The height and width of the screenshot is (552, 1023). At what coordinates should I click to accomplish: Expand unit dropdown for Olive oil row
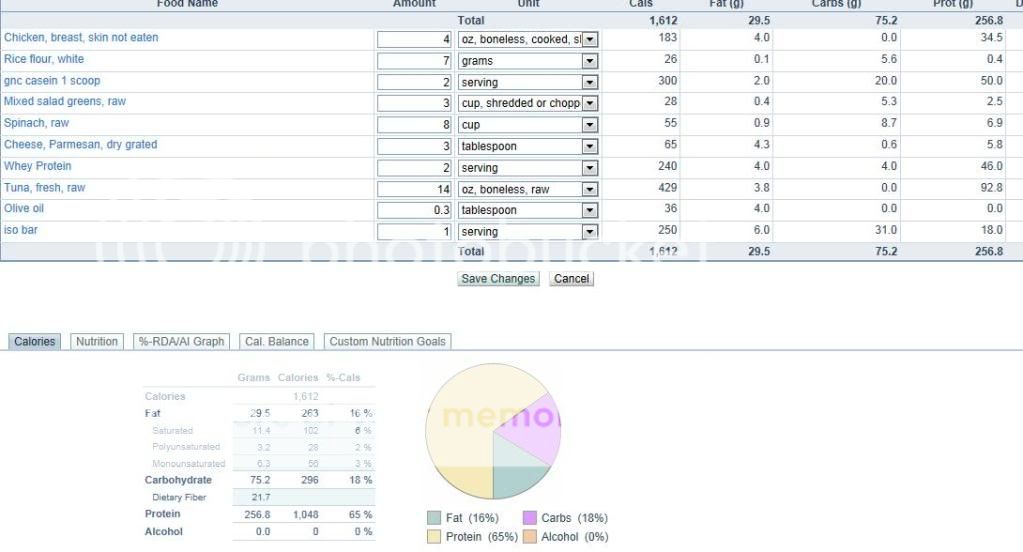tap(590, 211)
